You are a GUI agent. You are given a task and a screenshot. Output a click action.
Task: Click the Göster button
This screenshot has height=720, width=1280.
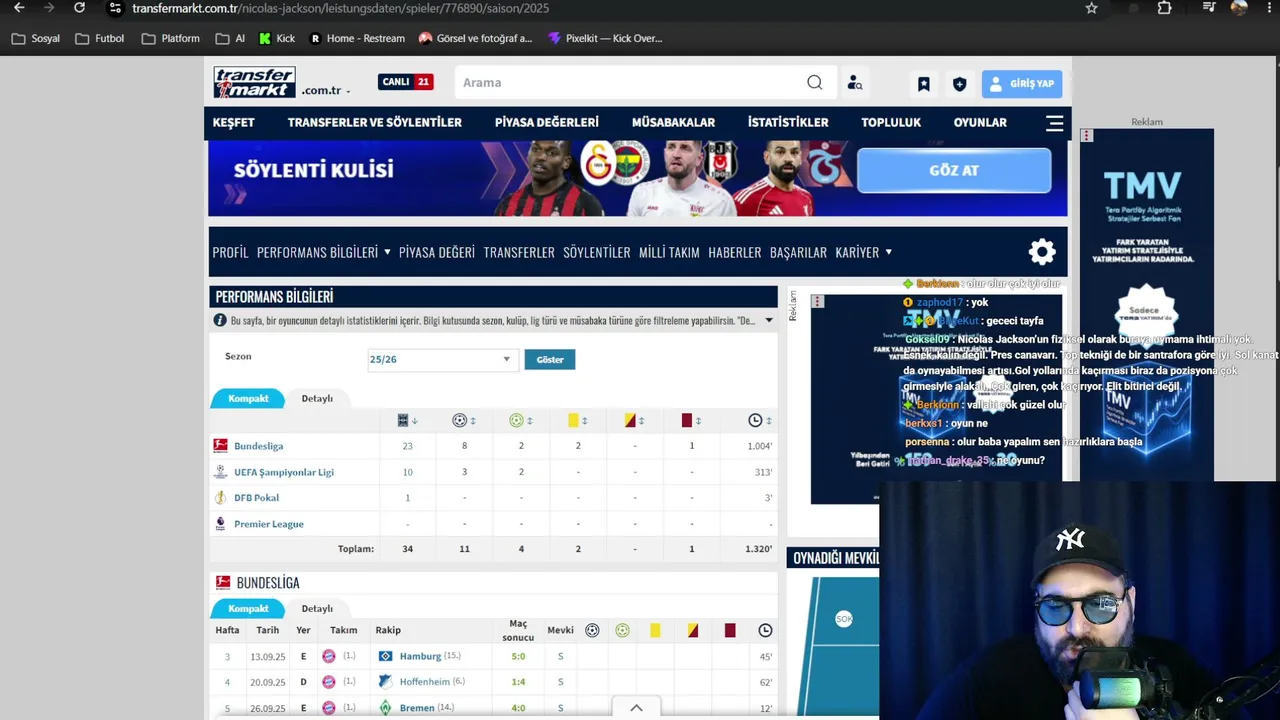550,360
